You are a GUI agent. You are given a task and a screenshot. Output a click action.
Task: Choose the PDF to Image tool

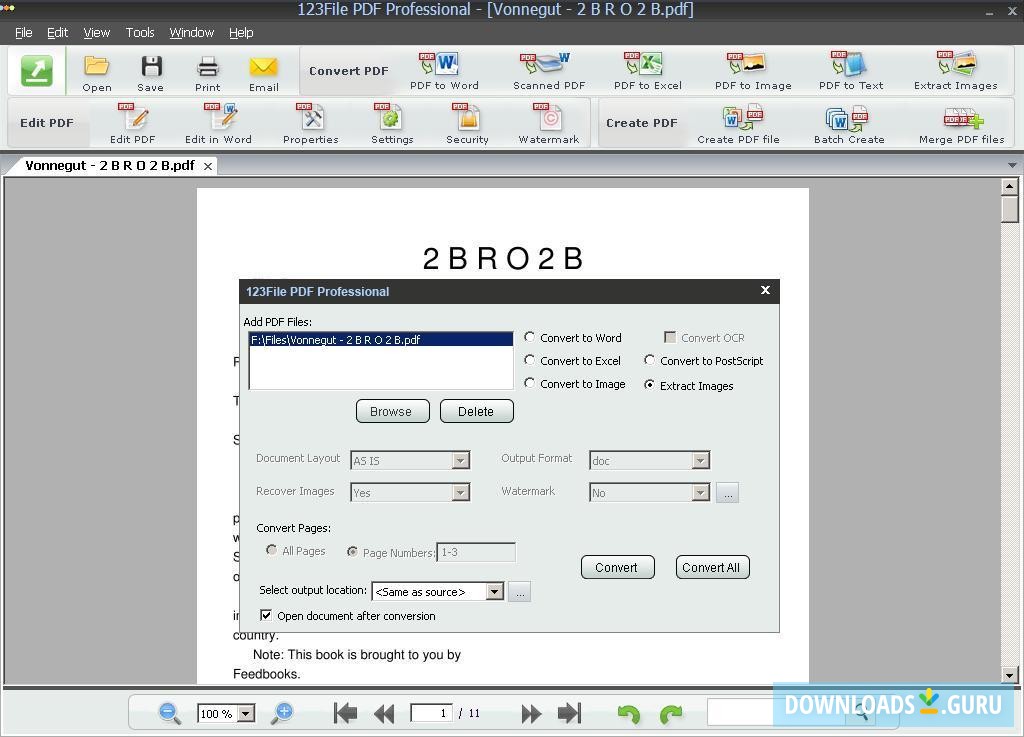click(x=753, y=71)
